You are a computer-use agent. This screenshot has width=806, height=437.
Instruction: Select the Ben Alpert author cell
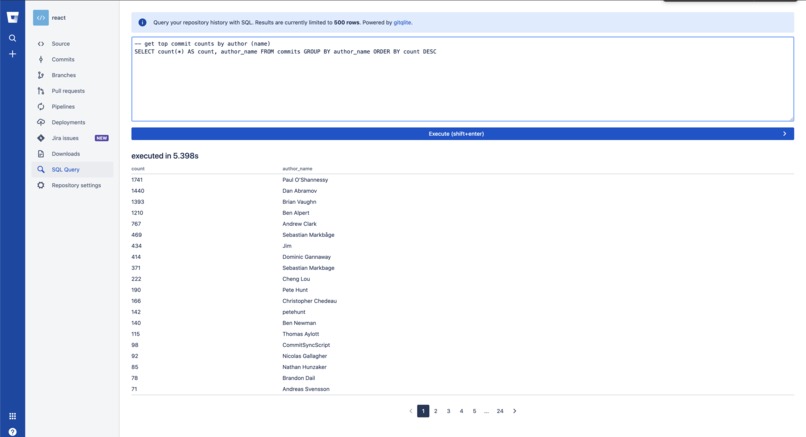tap(296, 213)
